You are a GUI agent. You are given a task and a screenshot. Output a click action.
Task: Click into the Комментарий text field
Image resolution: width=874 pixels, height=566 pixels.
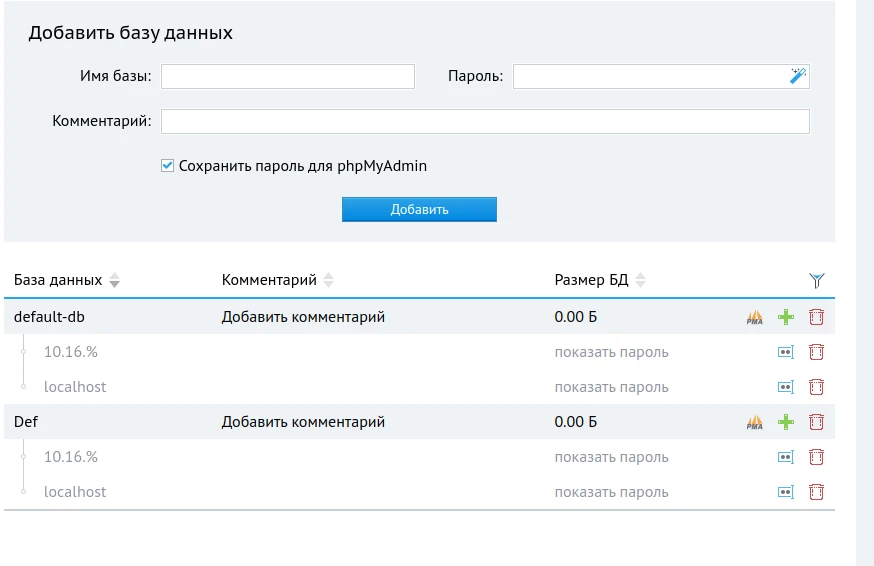[x=485, y=122]
